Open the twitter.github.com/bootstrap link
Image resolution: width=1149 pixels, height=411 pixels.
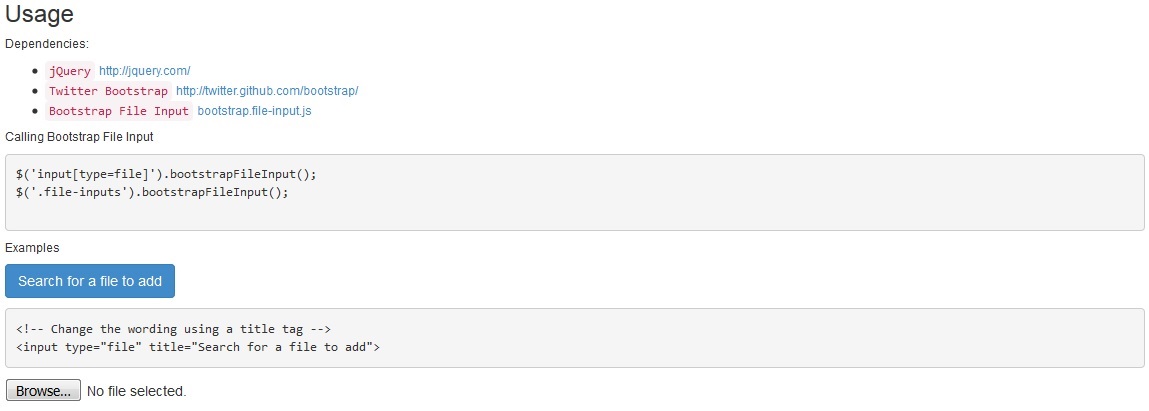[x=267, y=91]
